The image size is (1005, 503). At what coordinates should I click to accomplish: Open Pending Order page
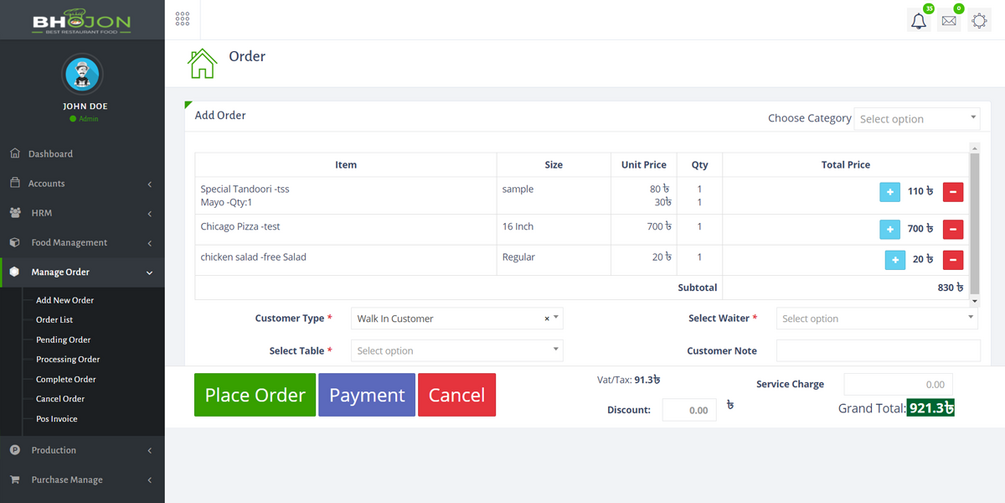[x=63, y=340]
